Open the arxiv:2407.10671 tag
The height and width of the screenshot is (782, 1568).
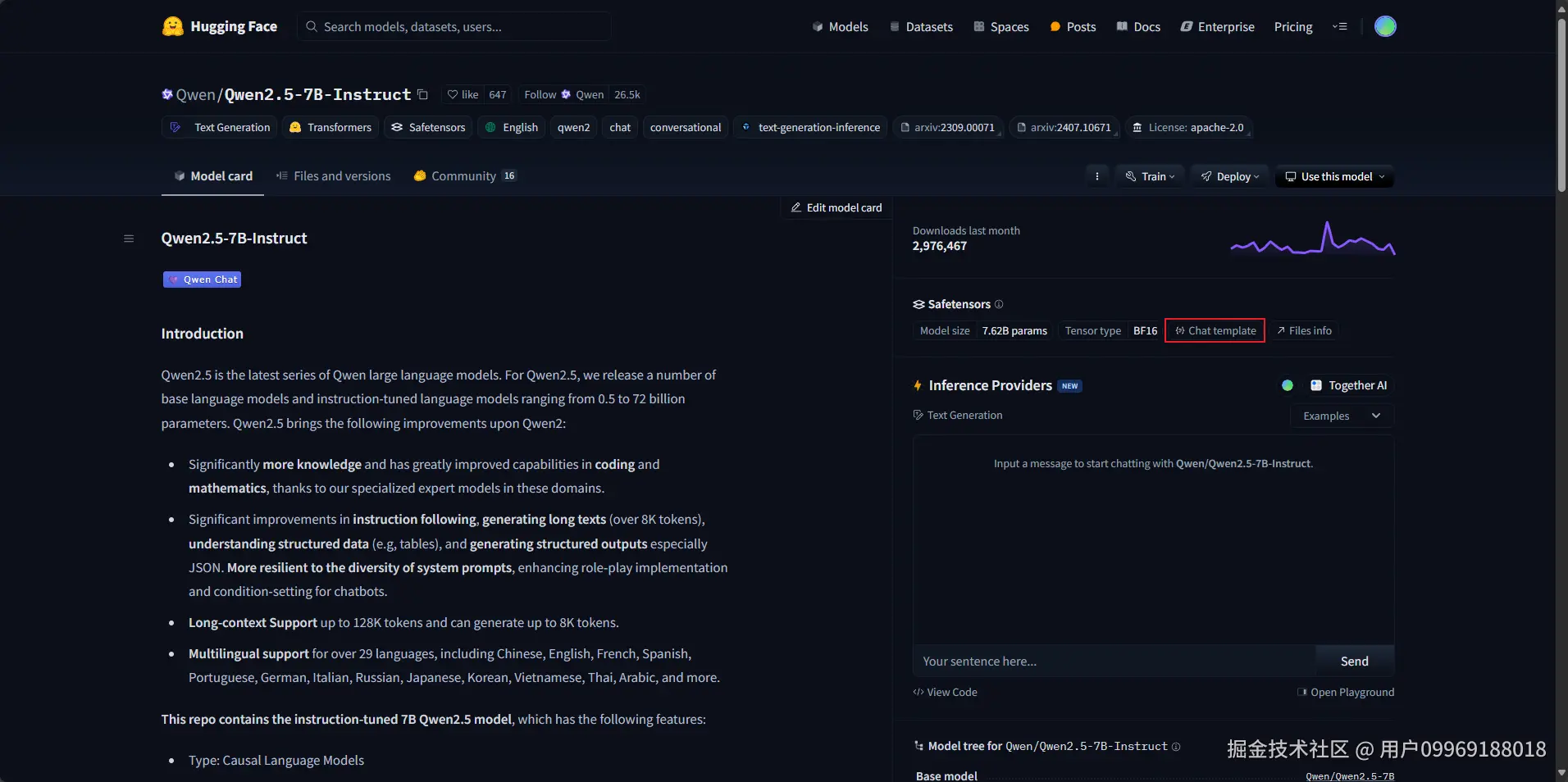coord(1064,127)
